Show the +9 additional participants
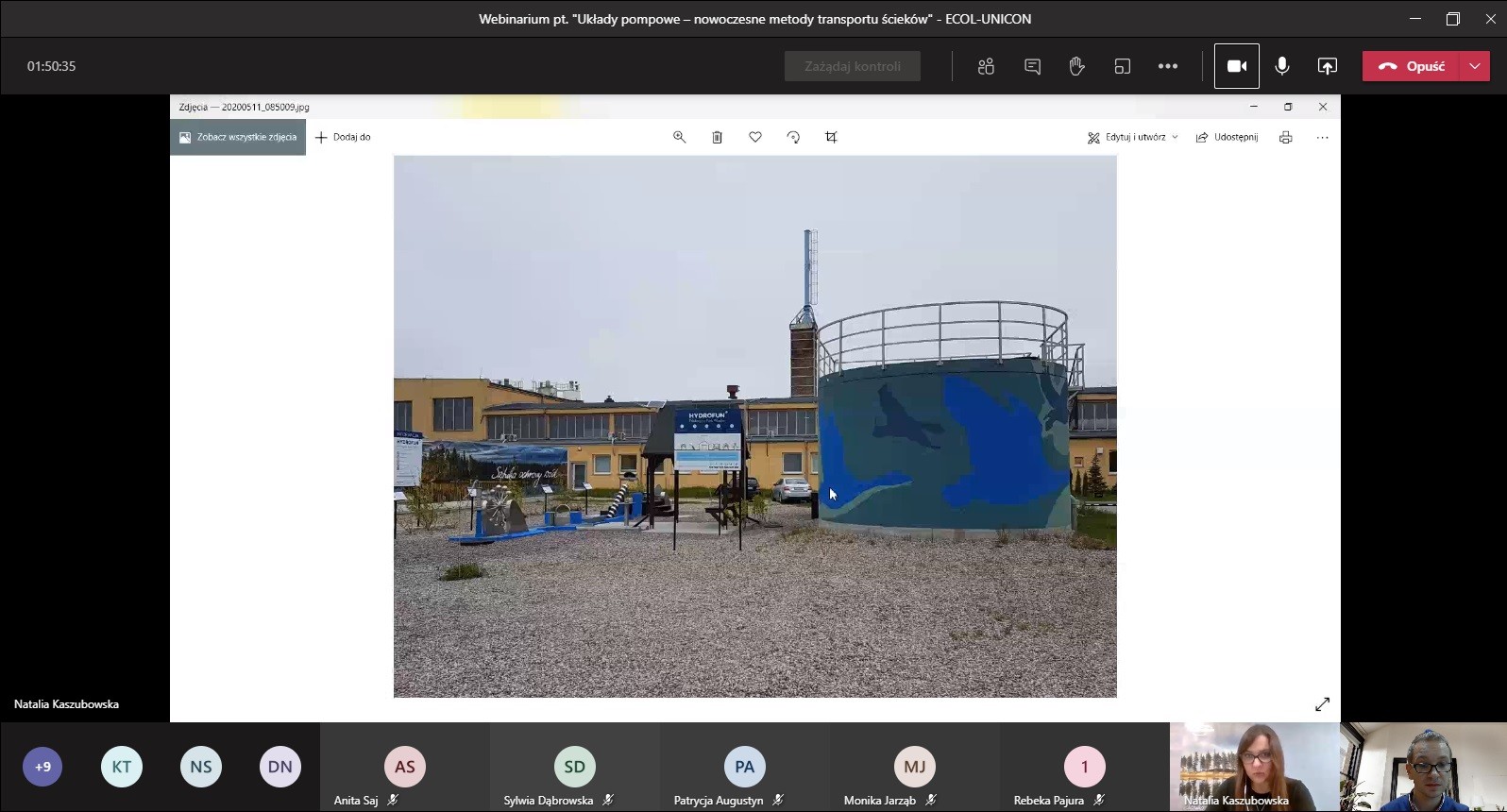 [x=42, y=767]
